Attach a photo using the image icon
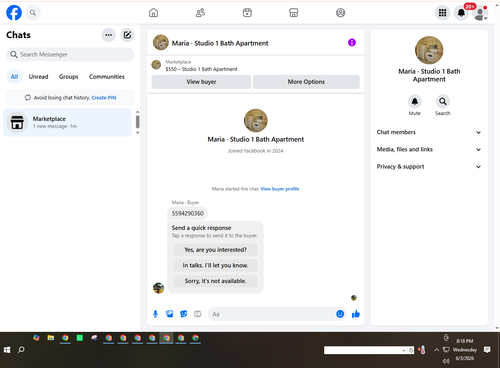This screenshot has width=500, height=368. (170, 314)
